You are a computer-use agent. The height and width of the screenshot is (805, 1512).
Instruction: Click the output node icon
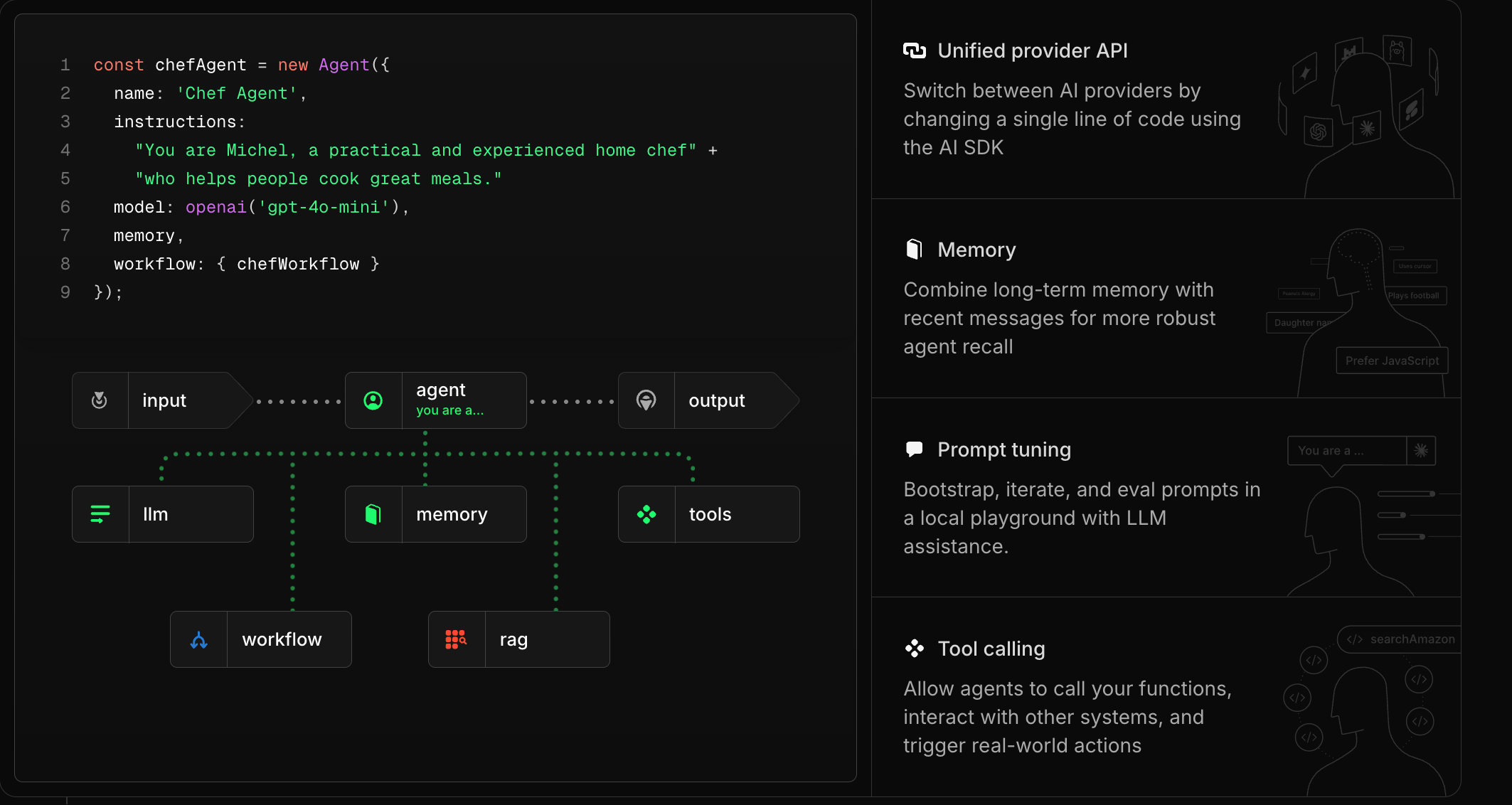[646, 400]
